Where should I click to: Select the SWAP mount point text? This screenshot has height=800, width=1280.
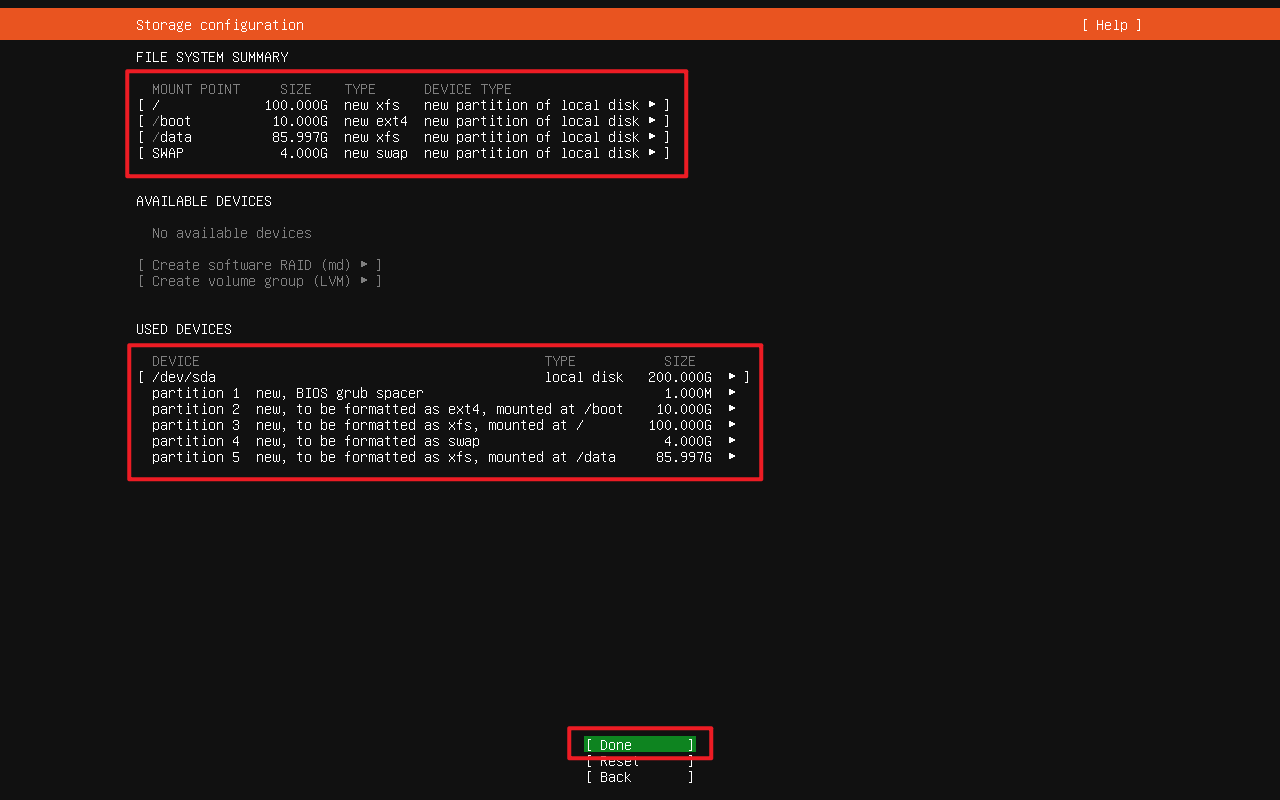(x=168, y=153)
